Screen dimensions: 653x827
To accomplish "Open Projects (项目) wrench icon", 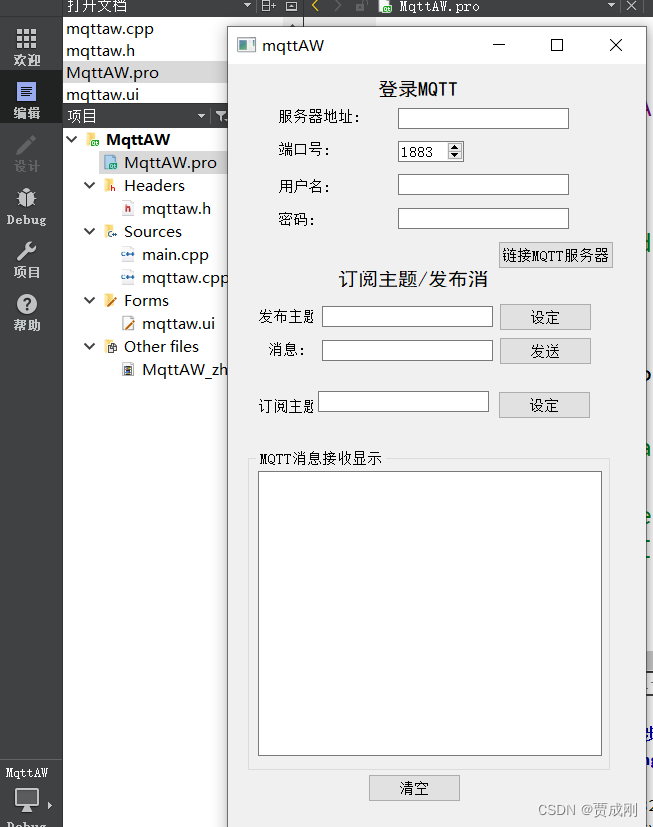I will tap(26, 251).
